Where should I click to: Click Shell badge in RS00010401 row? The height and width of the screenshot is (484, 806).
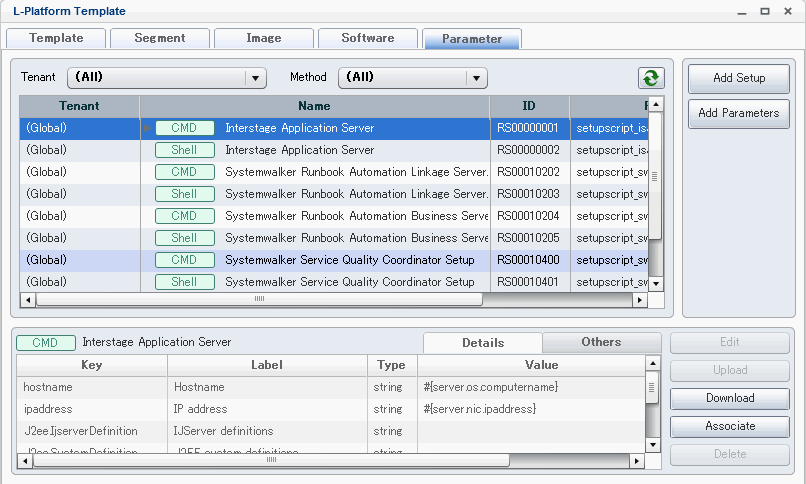pos(185,282)
